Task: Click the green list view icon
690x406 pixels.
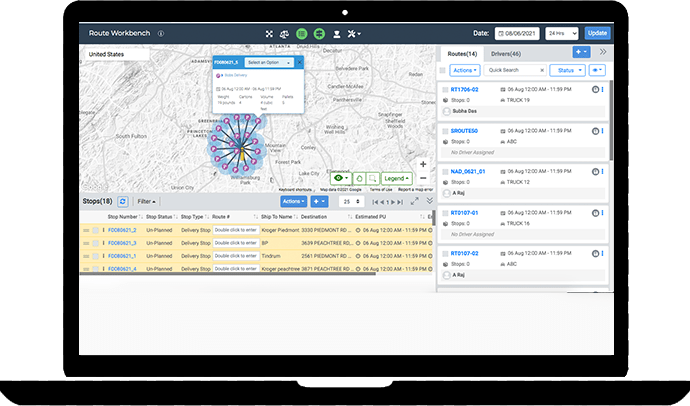Action: (301, 33)
